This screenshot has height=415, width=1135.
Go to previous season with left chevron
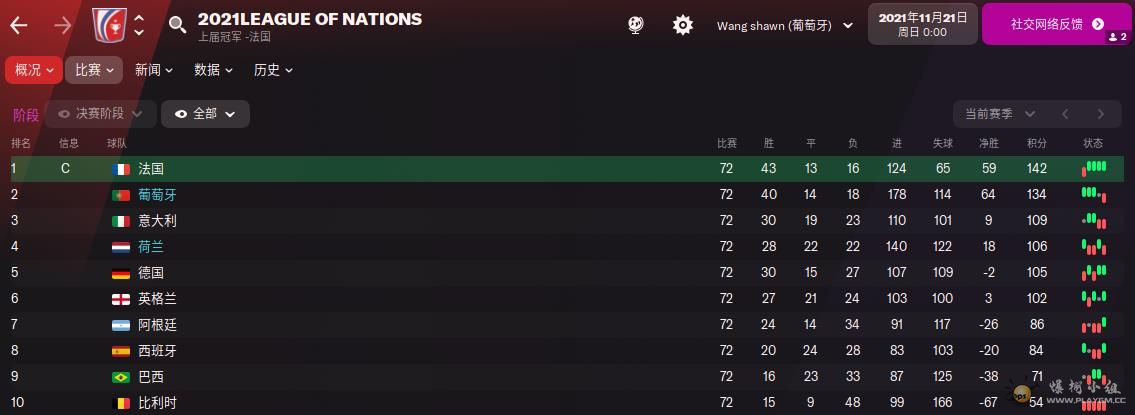[1066, 114]
